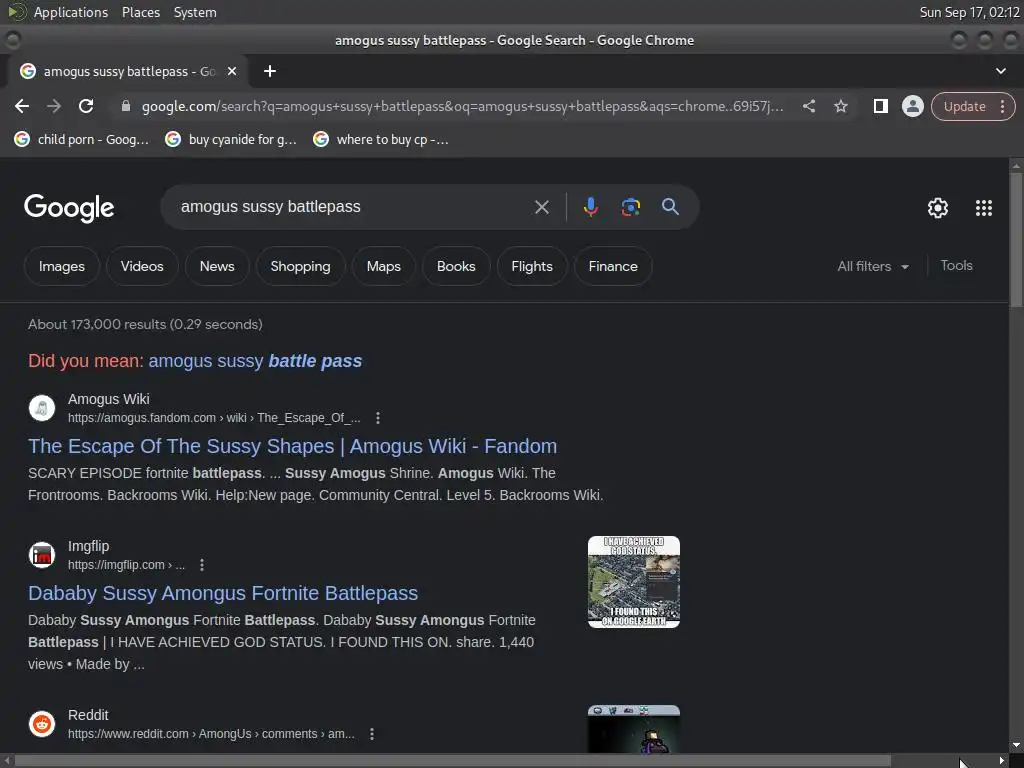
Task: Click the vertical page scrollbar
Action: click(1016, 238)
